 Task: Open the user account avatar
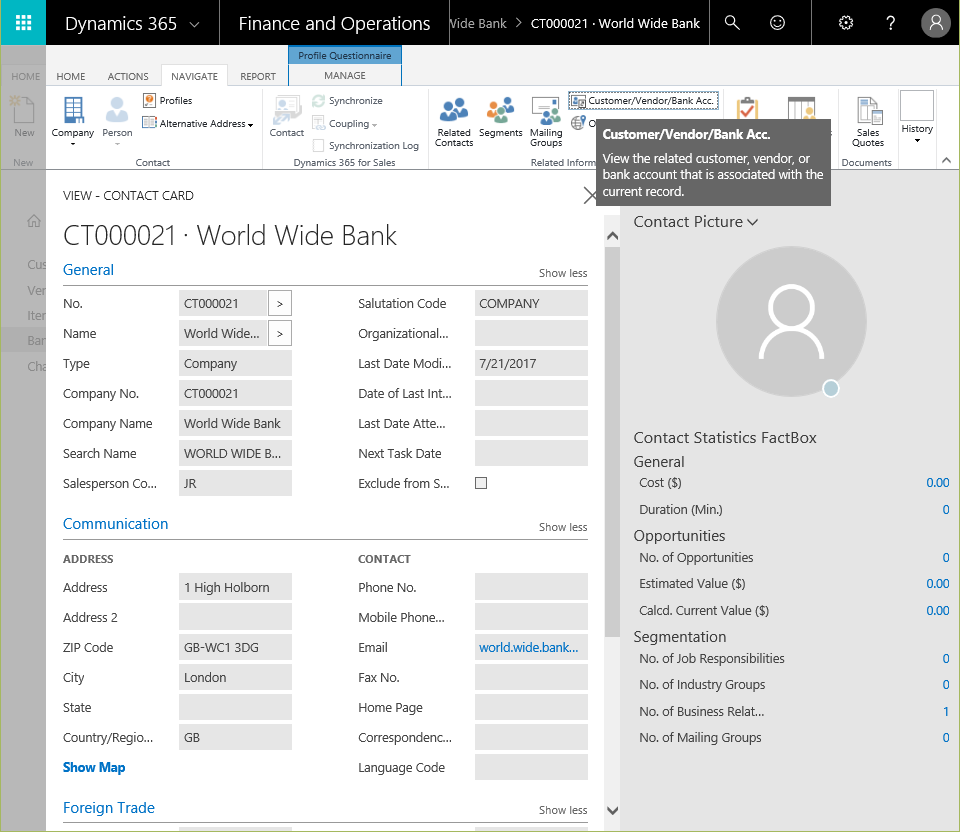point(936,23)
